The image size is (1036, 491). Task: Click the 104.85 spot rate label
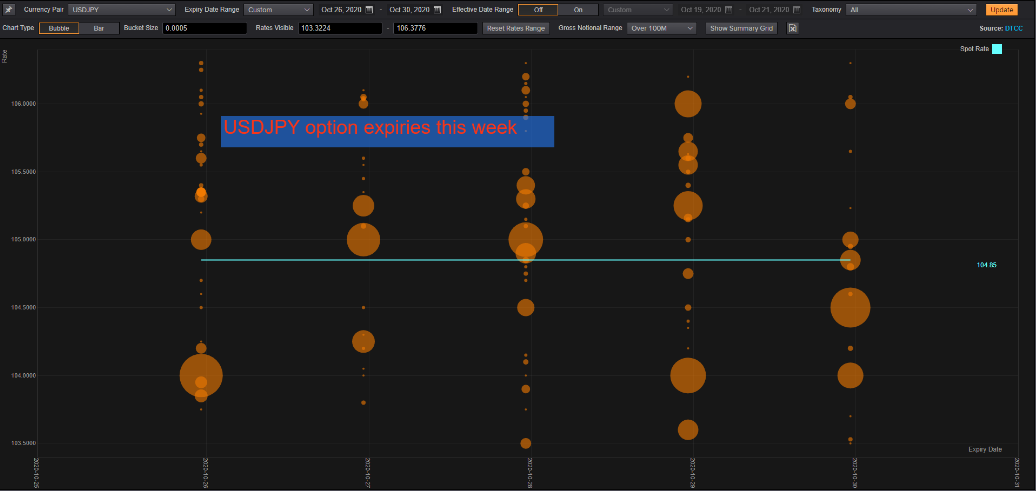pos(986,265)
